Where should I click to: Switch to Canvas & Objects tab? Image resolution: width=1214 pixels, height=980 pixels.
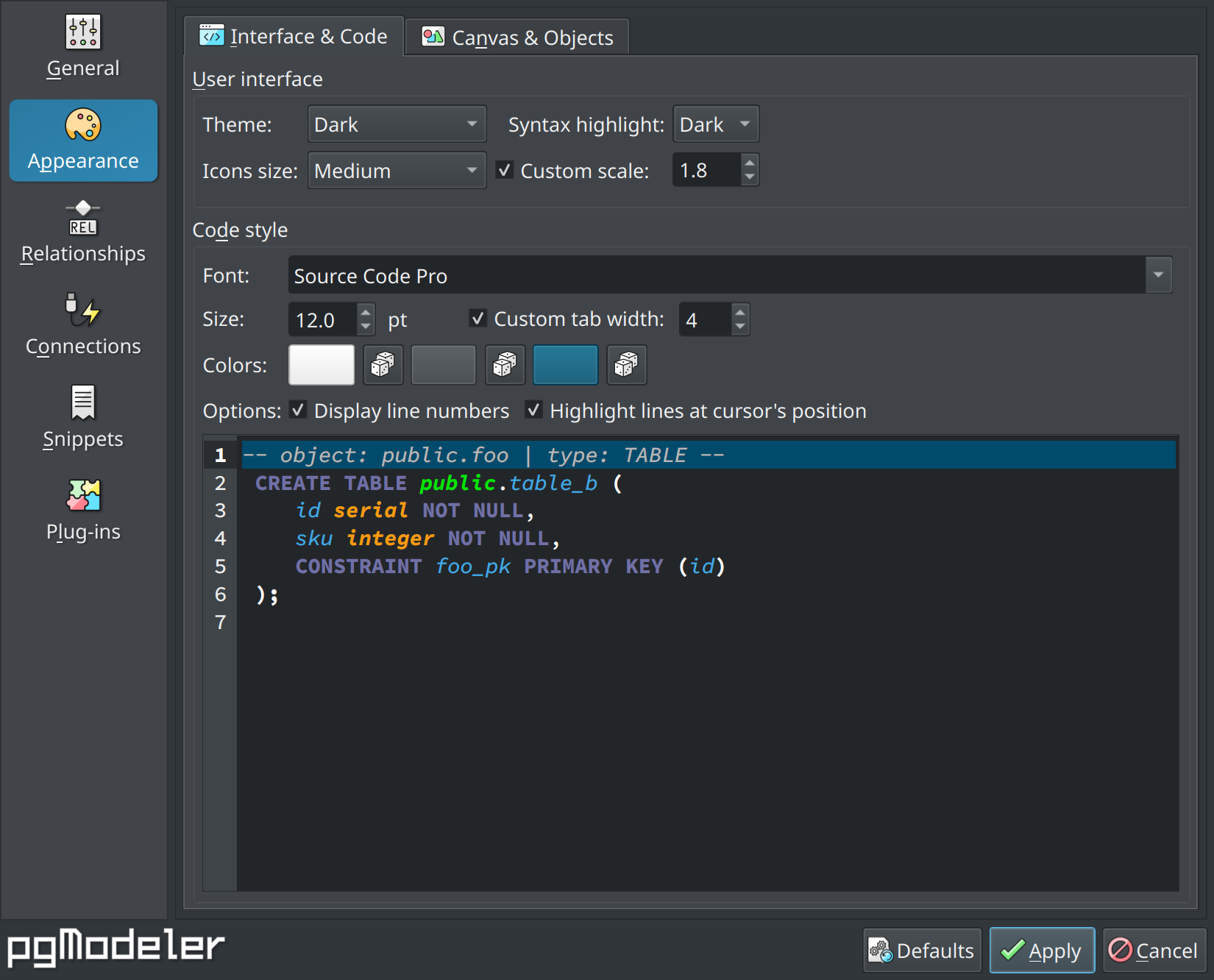tap(517, 38)
